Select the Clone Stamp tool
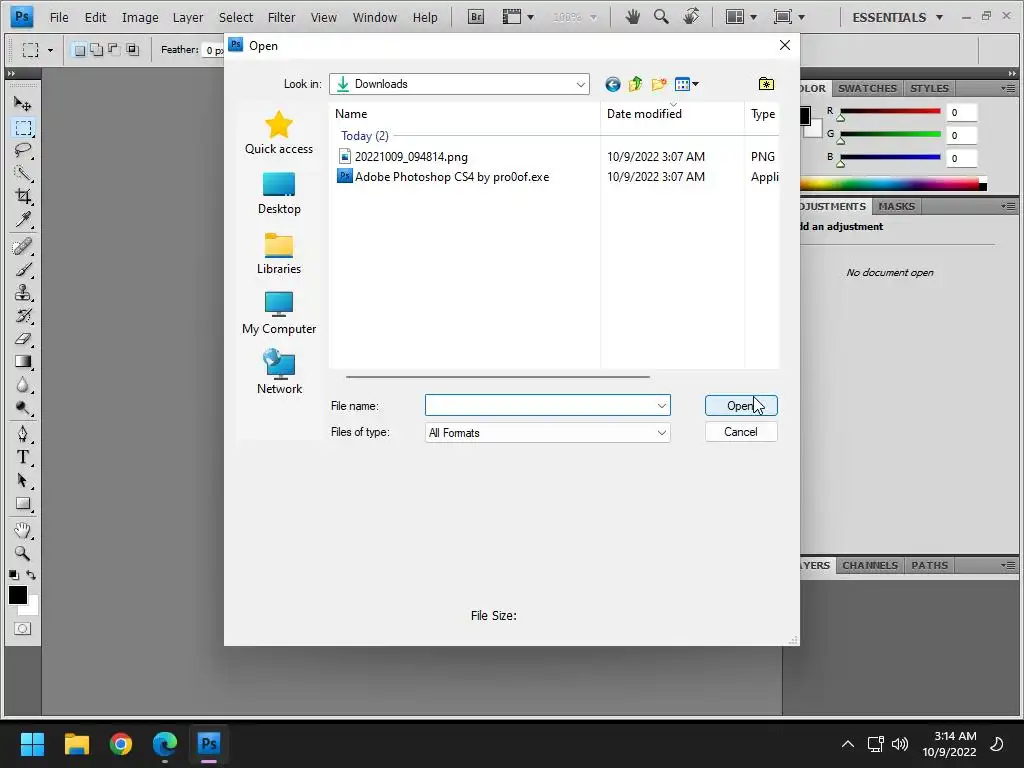This screenshot has height=768, width=1024. pyautogui.click(x=23, y=292)
